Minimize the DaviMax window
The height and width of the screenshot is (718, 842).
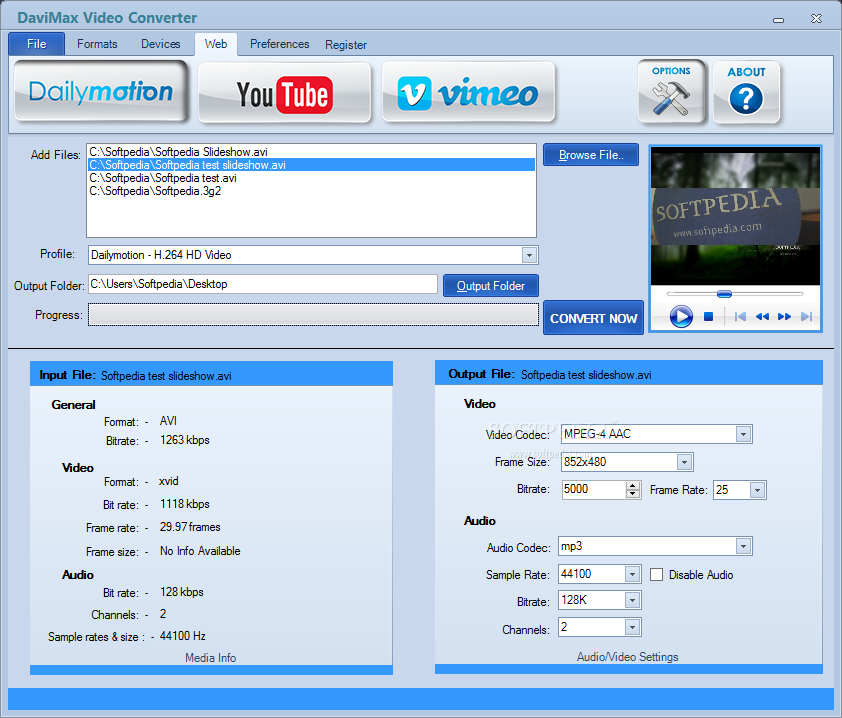pyautogui.click(x=779, y=20)
